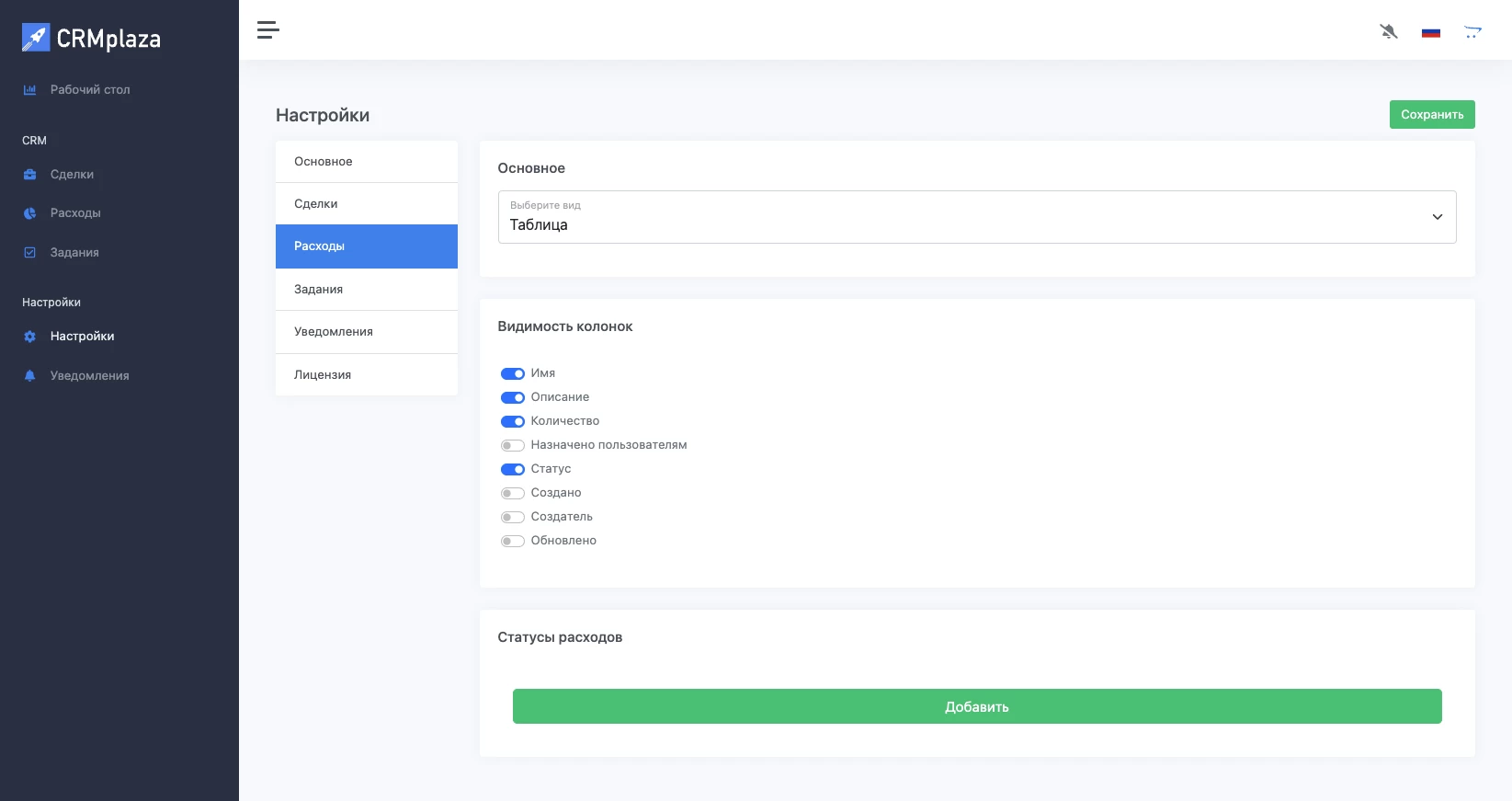Click the Задания checkbox icon in sidebar

click(x=29, y=252)
